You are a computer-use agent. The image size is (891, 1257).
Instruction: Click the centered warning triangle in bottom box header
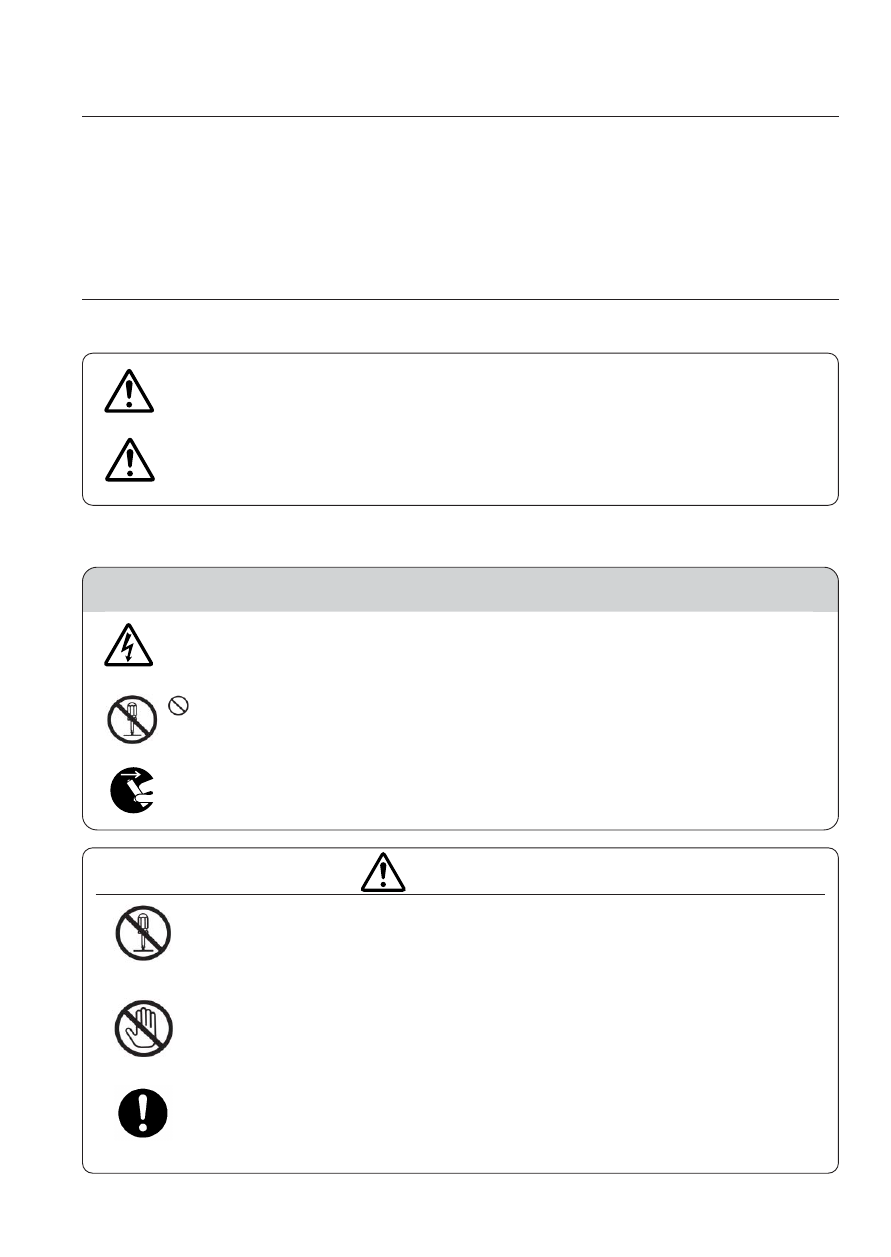pos(382,874)
